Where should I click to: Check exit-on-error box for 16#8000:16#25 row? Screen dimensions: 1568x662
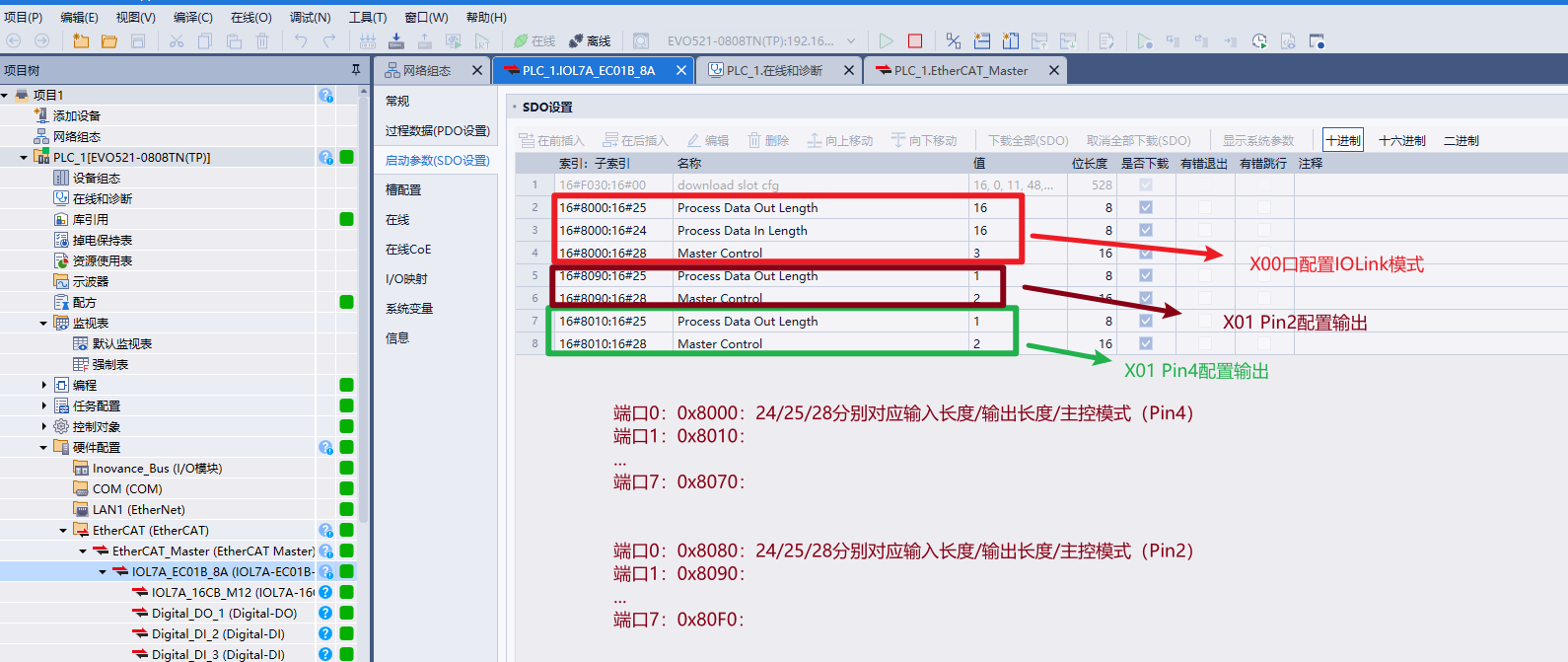tap(1205, 207)
